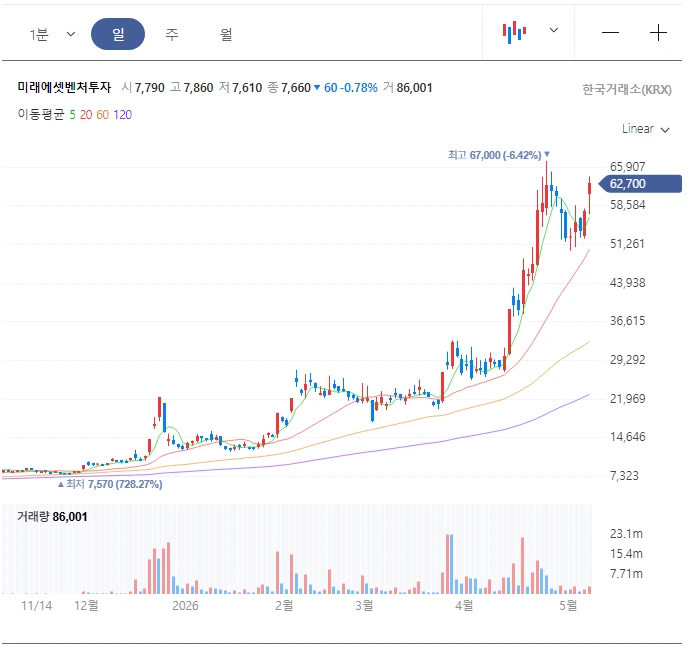Viewport: 700px width, 655px height.
Task: Toggle the 20-day moving average line
Action: 86,115
